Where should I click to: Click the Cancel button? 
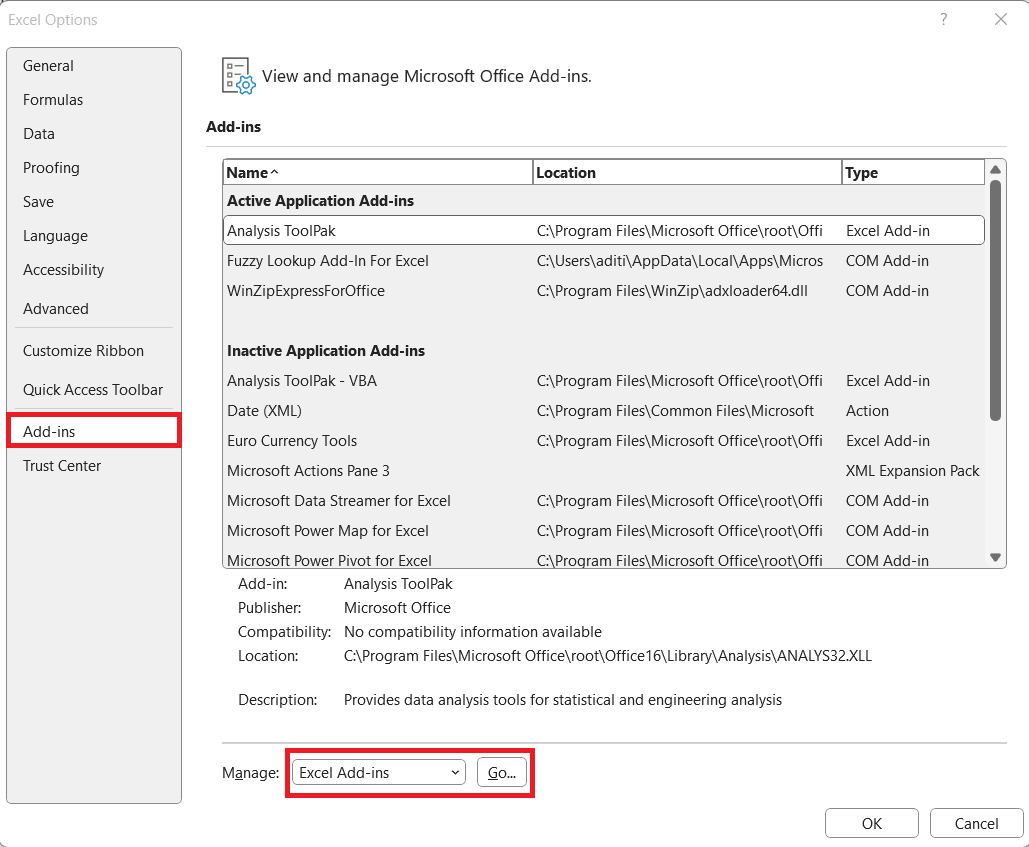tap(976, 823)
